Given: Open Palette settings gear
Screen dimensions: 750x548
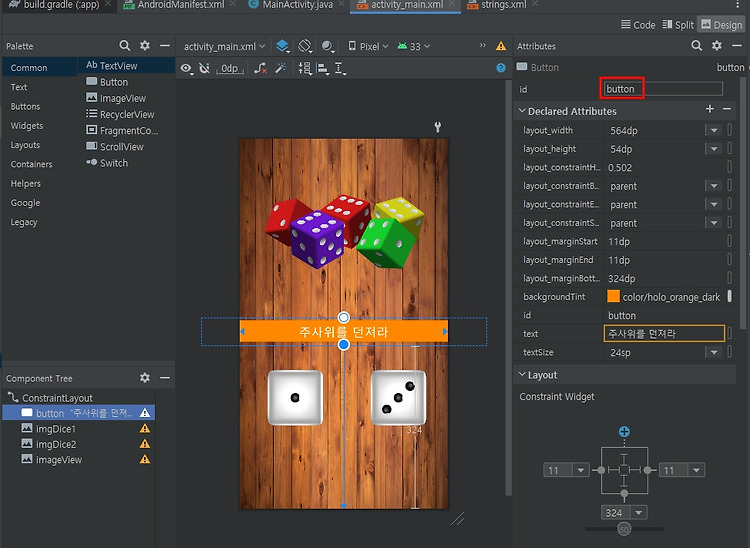Looking at the screenshot, I should click(x=144, y=45).
